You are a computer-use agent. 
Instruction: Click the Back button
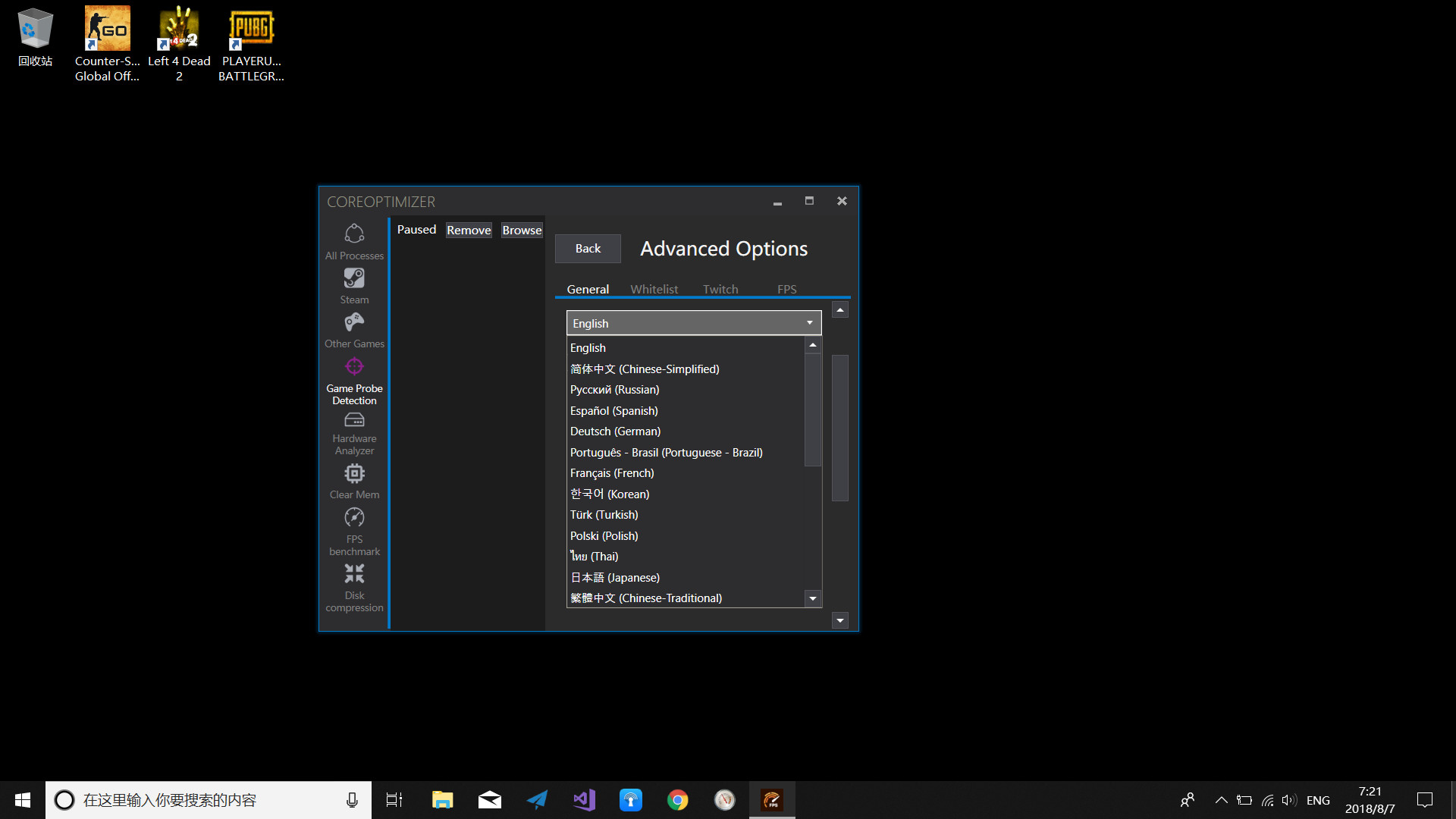click(x=586, y=248)
